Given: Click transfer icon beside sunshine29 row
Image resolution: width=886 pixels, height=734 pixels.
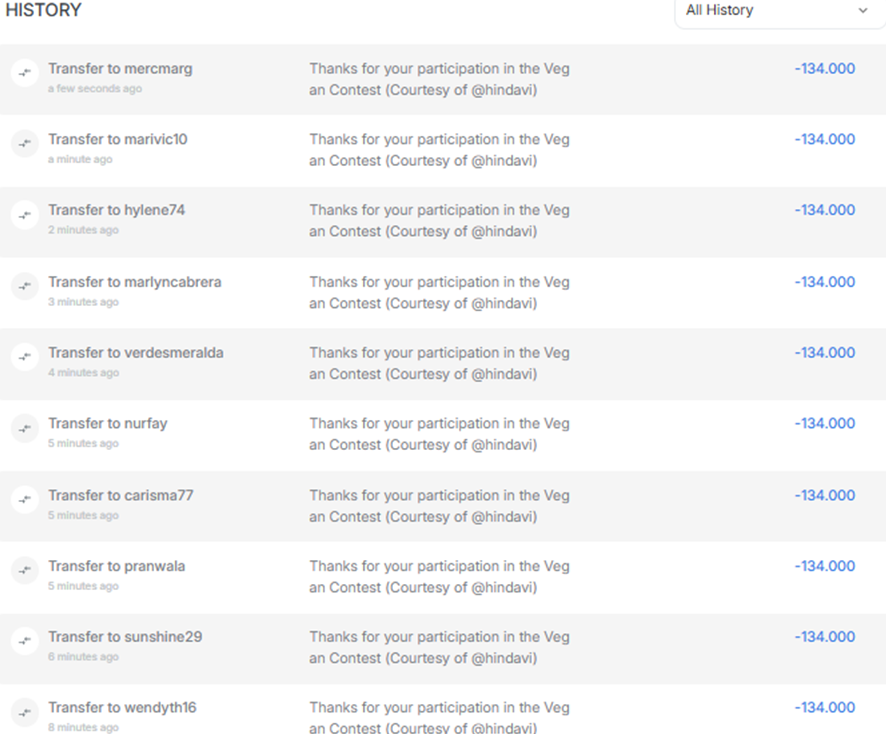Looking at the screenshot, I should click(25, 642).
